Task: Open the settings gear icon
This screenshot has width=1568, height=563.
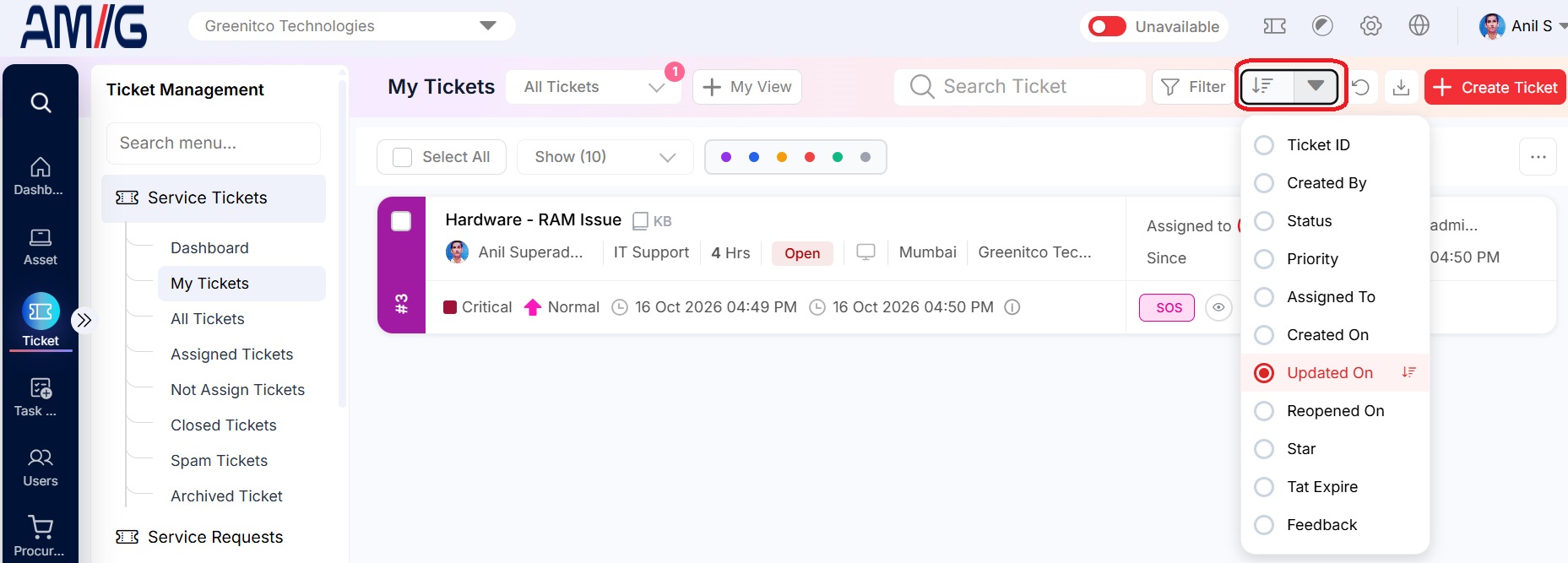Action: click(1370, 26)
